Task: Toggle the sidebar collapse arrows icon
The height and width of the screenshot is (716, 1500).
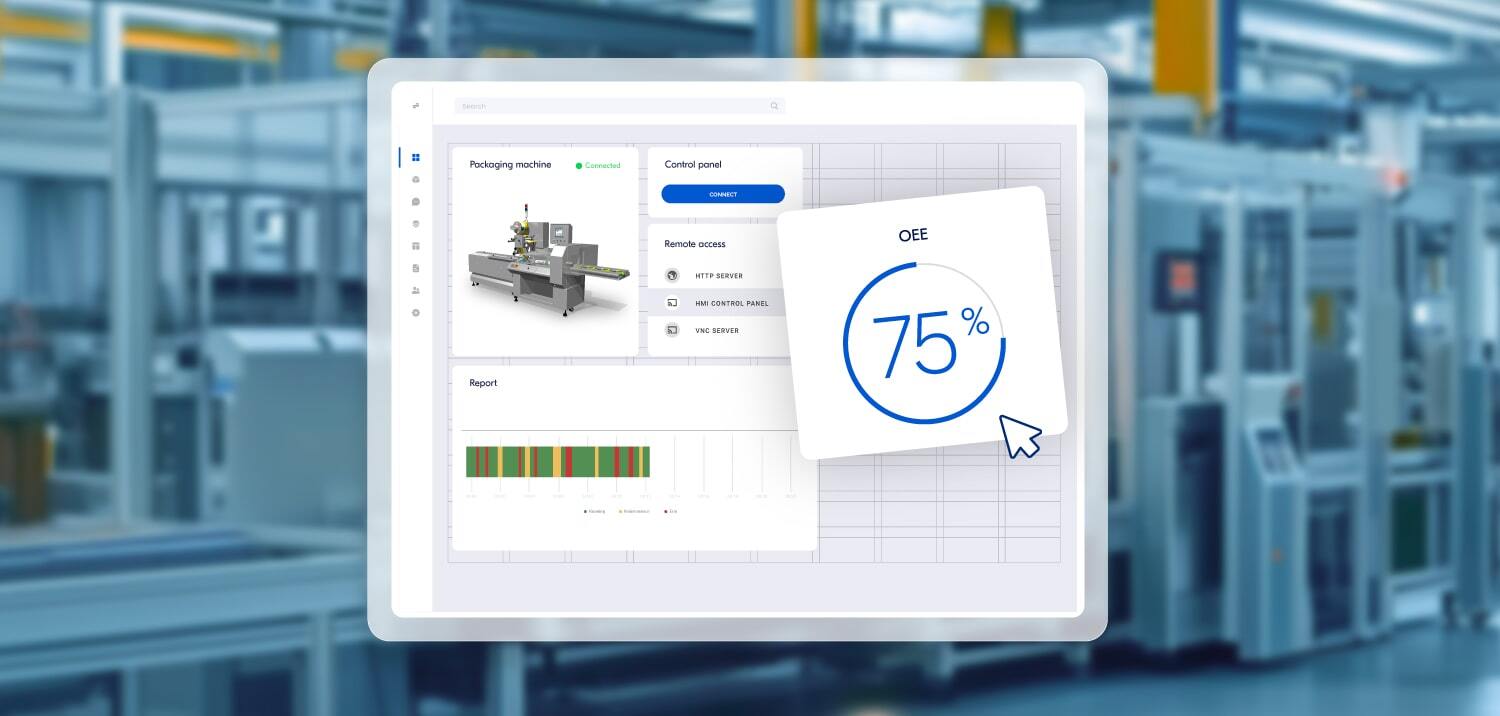Action: click(416, 106)
